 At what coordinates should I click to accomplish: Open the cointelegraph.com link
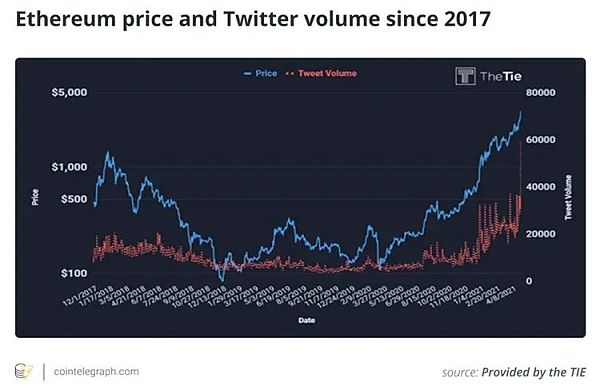pyautogui.click(x=96, y=372)
